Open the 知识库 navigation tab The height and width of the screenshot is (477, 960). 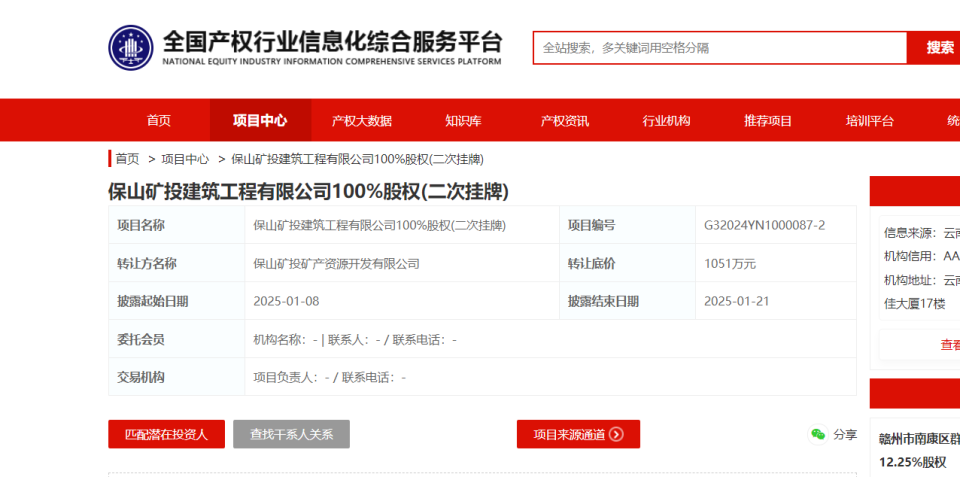click(x=463, y=121)
